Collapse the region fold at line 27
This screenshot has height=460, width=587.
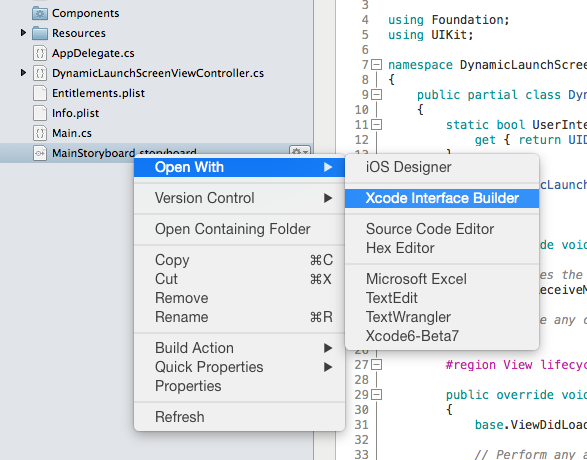pos(377,365)
